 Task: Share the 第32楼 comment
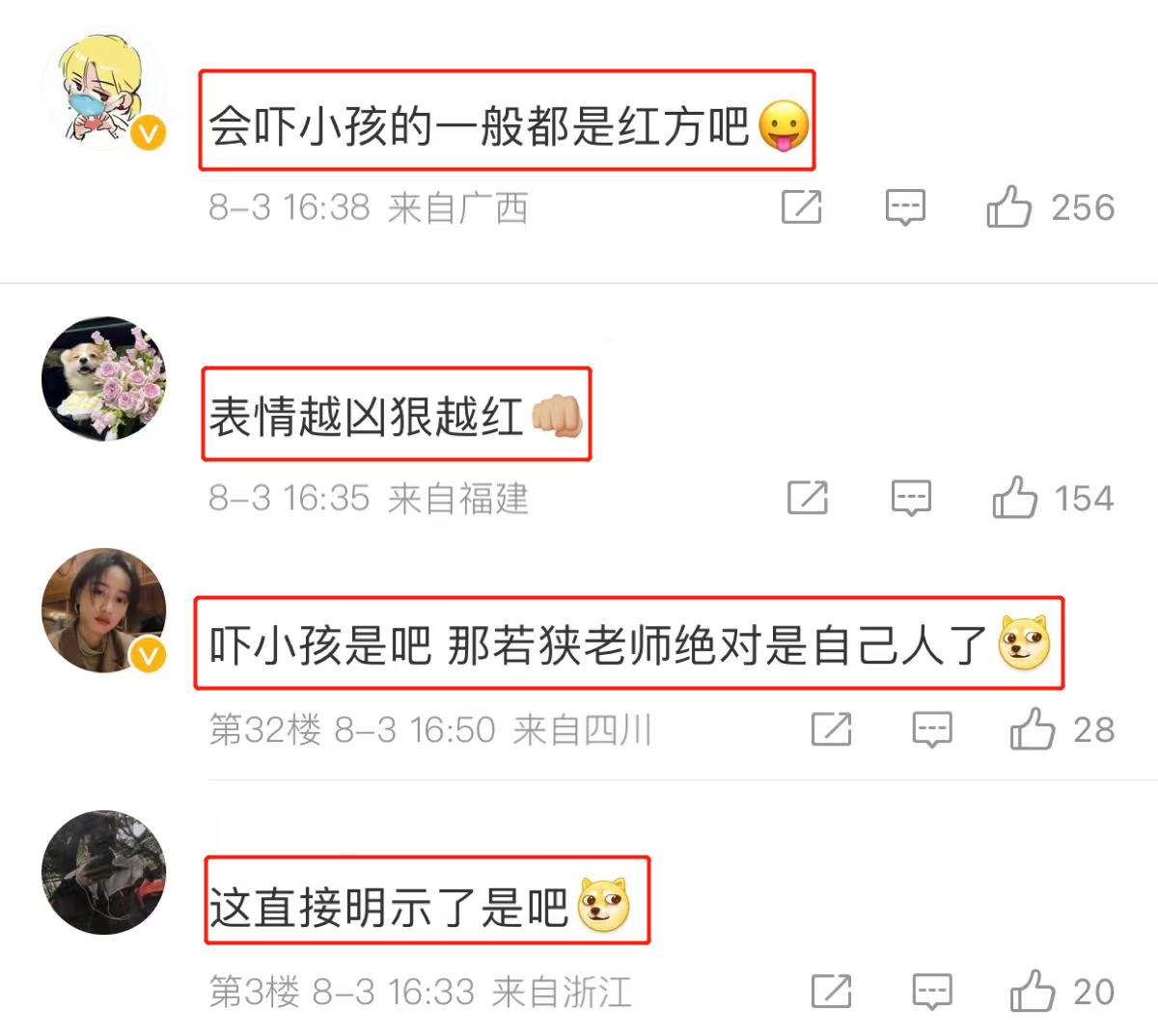pos(831,729)
